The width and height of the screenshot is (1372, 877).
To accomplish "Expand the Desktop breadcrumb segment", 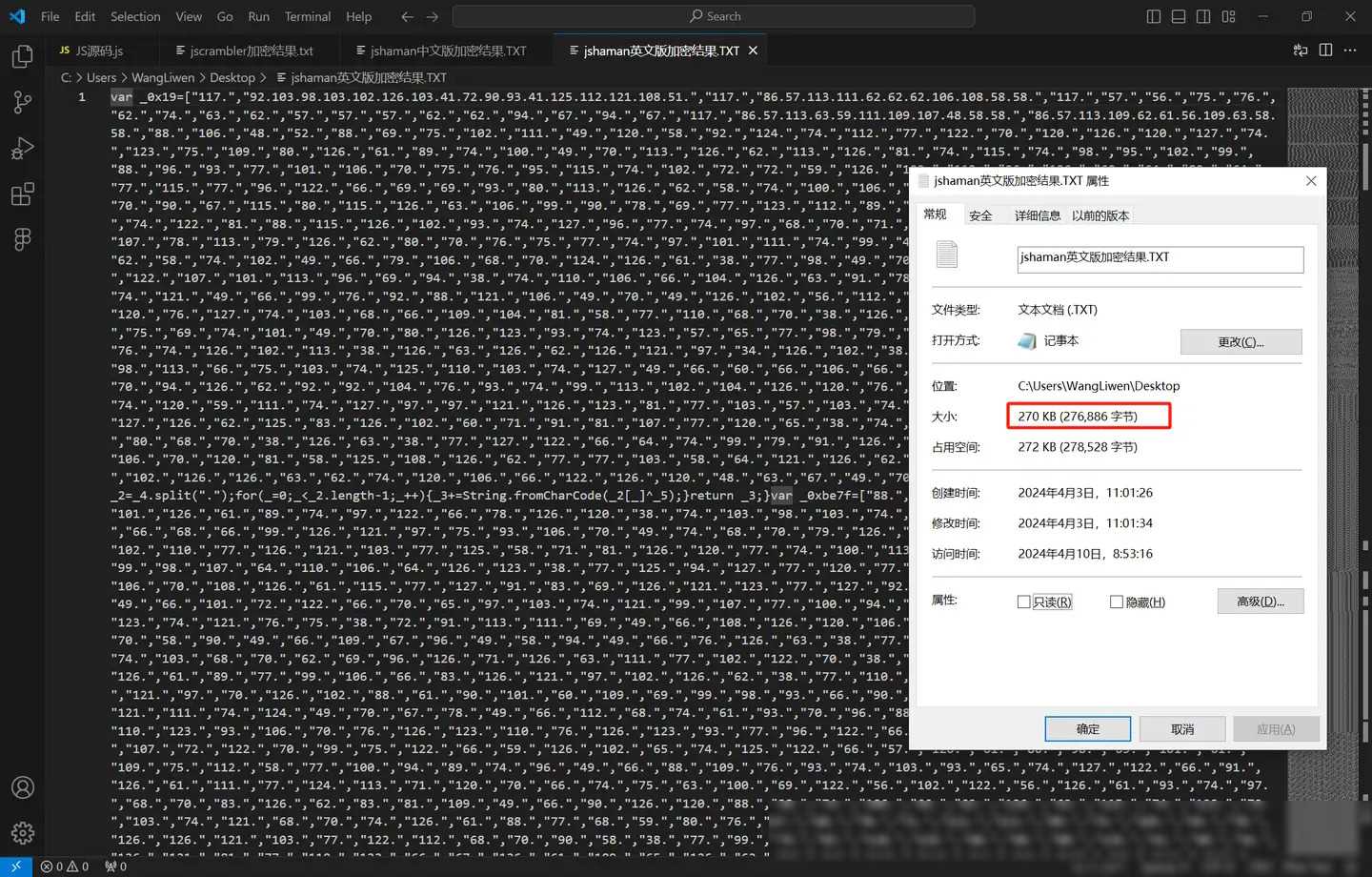I will pos(232,77).
